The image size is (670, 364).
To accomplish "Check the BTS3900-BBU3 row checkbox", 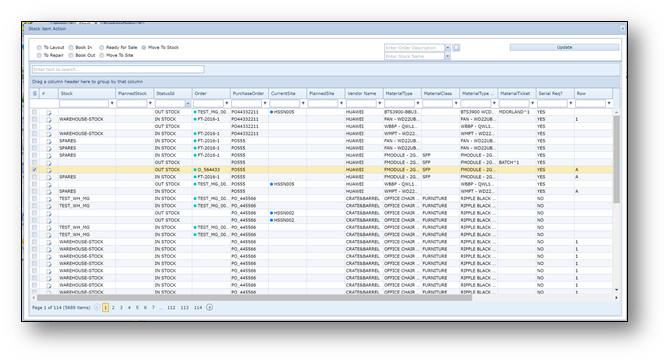I will pos(35,112).
